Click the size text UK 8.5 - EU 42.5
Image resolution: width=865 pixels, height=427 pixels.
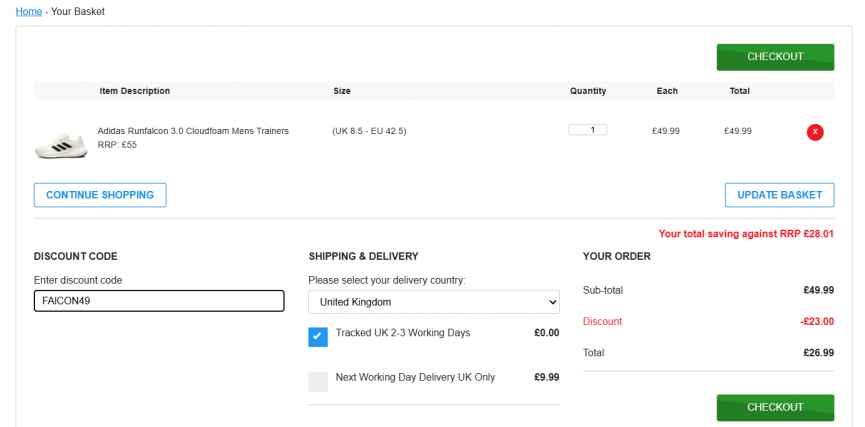pyautogui.click(x=369, y=131)
